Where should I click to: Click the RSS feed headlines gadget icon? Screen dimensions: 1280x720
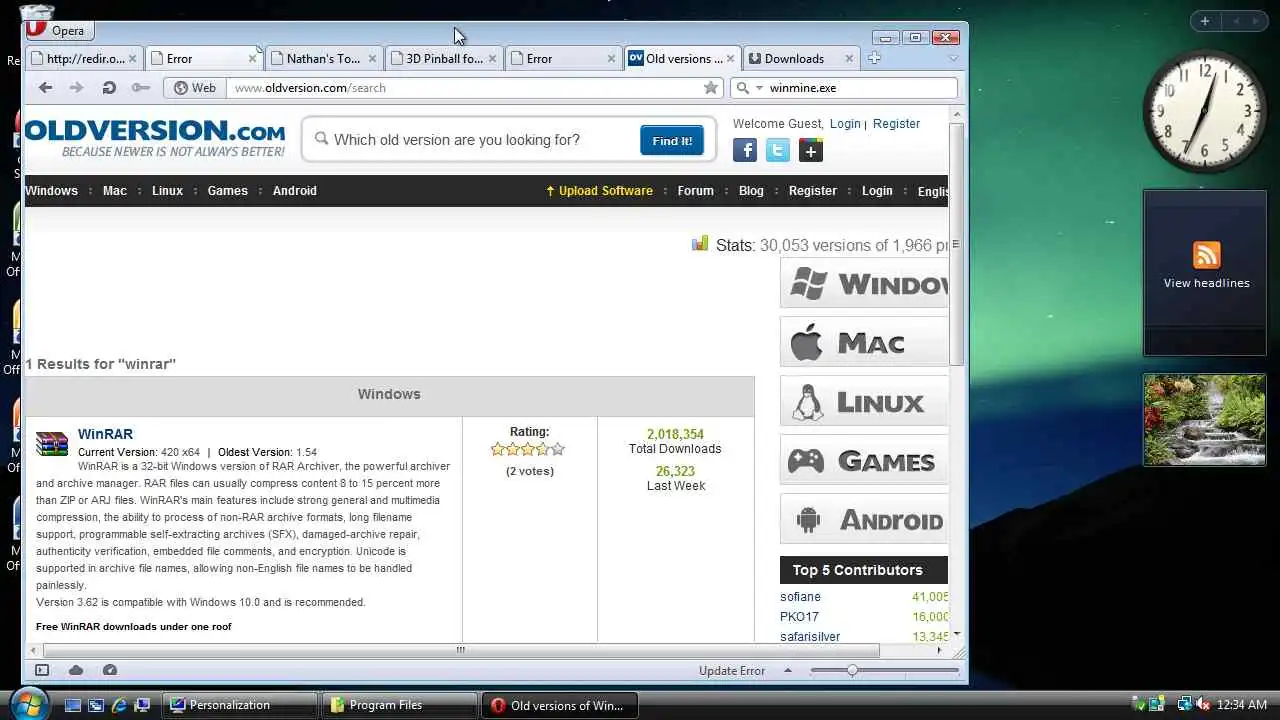pos(1206,255)
